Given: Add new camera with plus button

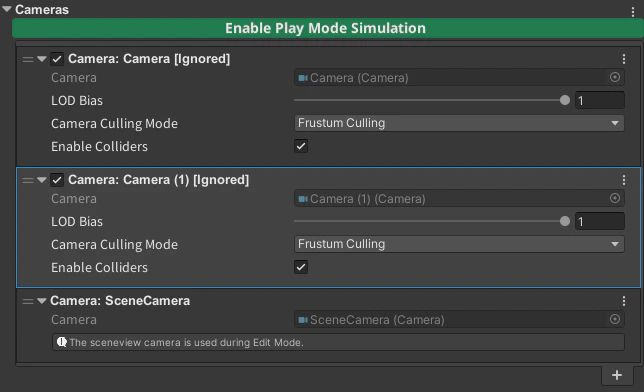Looking at the screenshot, I should pos(616,375).
